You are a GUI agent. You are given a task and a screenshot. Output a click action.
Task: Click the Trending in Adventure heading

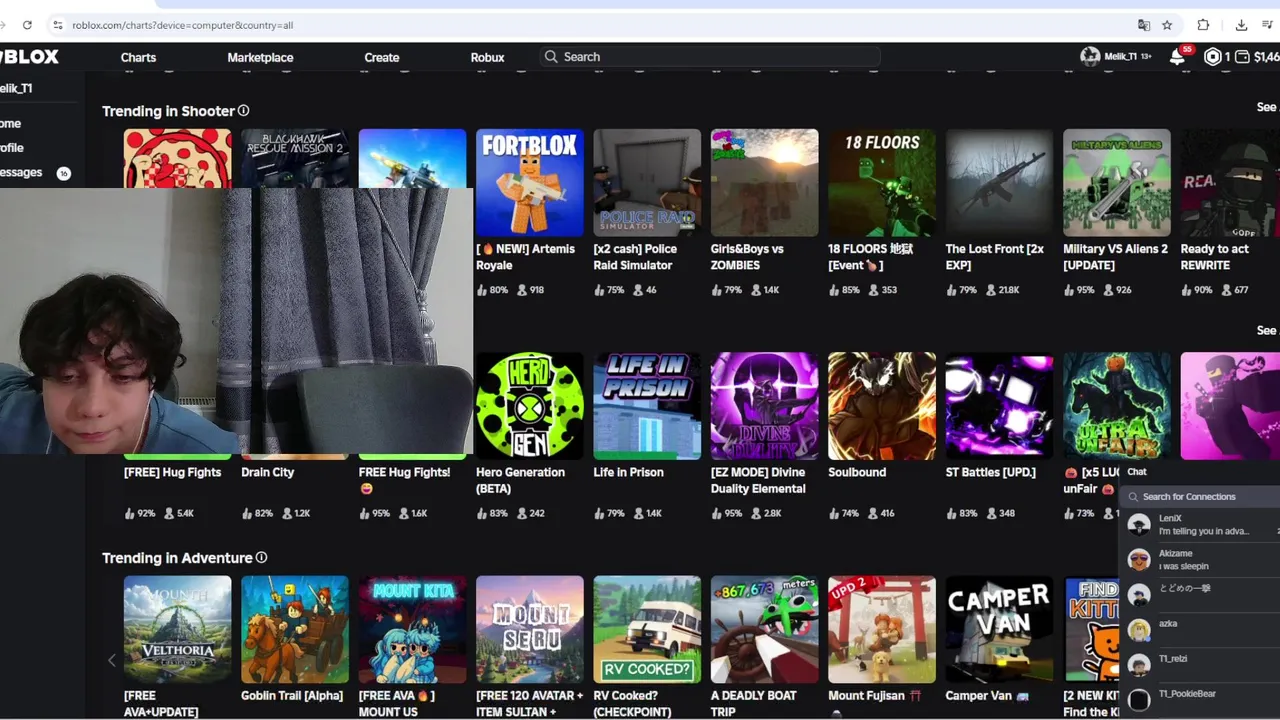[x=177, y=558]
